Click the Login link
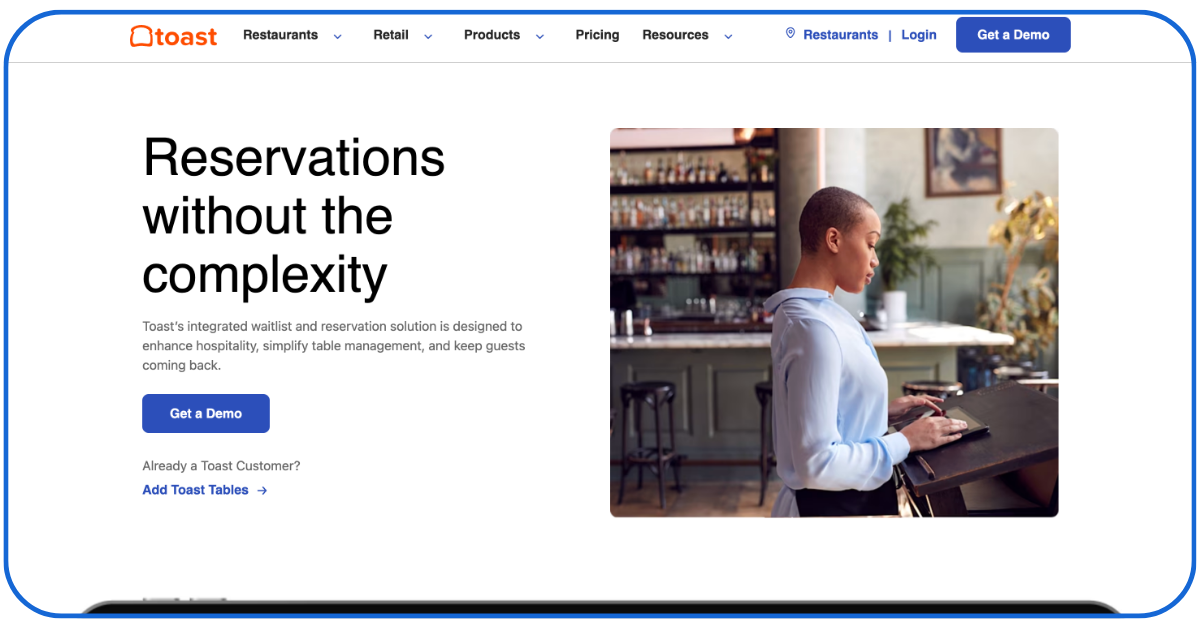 (918, 35)
